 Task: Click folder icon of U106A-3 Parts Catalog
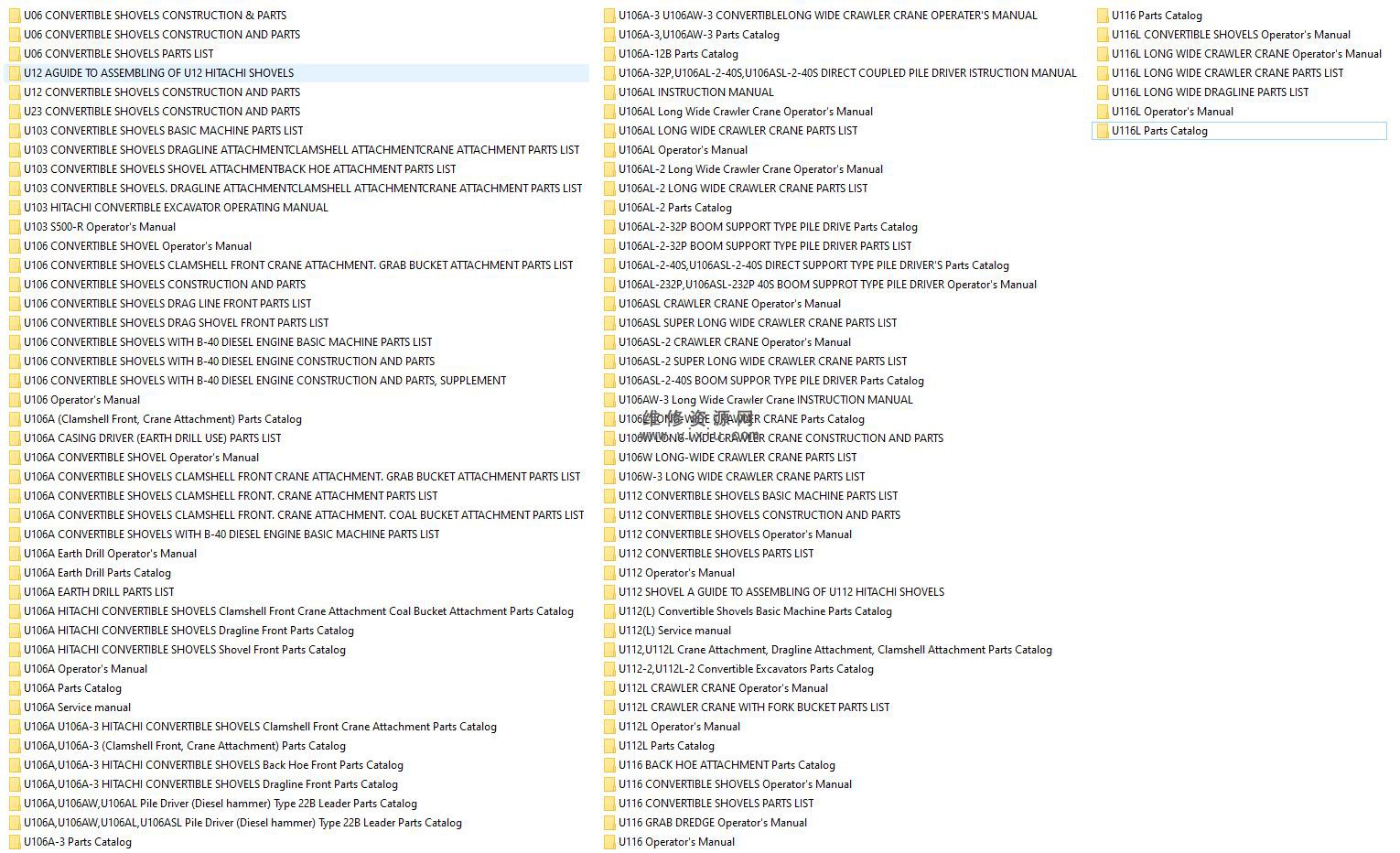(14, 842)
